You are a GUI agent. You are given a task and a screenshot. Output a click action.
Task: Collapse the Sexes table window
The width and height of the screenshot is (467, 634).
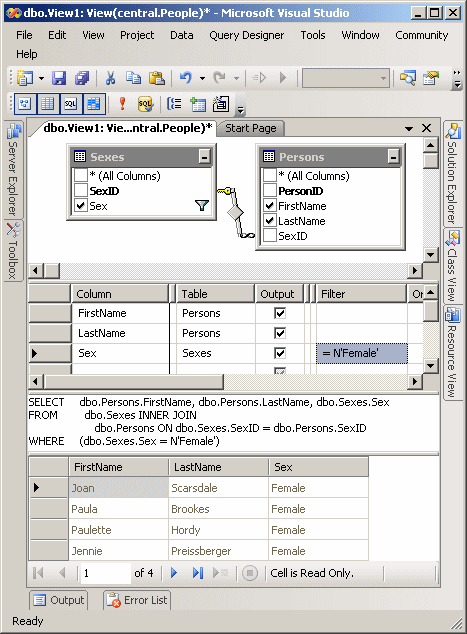point(205,156)
